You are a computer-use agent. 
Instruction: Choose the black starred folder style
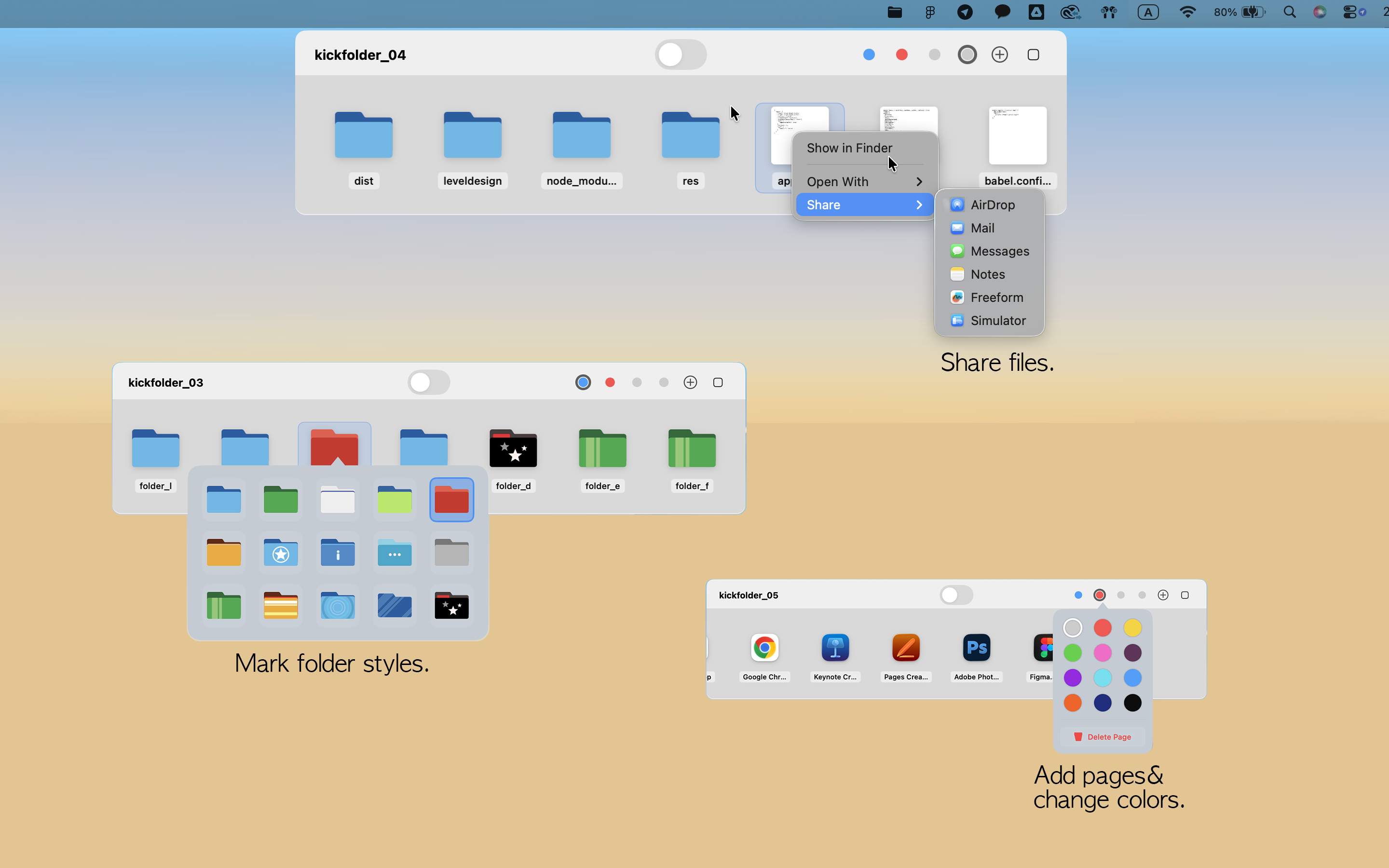coord(451,606)
